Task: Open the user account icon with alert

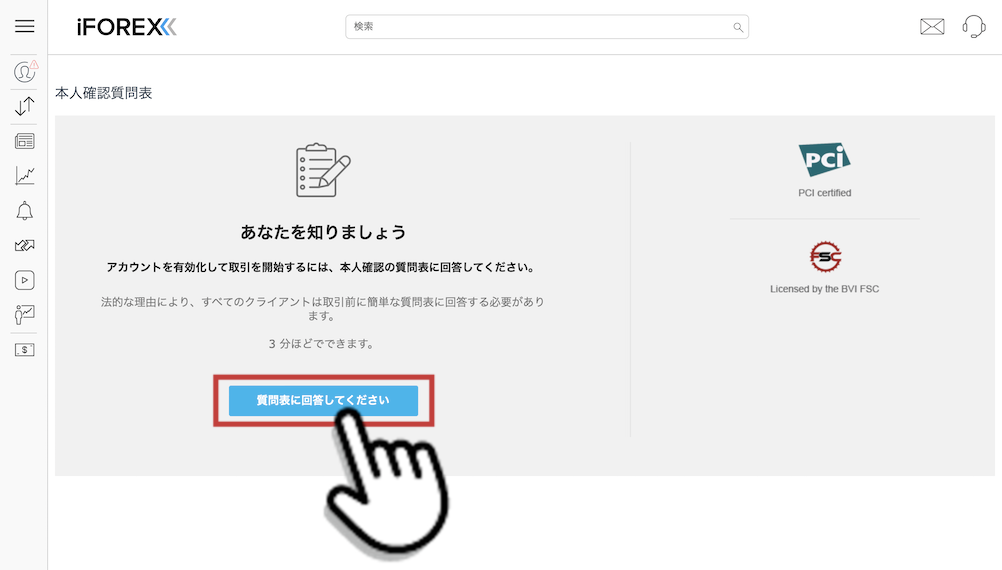Action: tap(25, 72)
